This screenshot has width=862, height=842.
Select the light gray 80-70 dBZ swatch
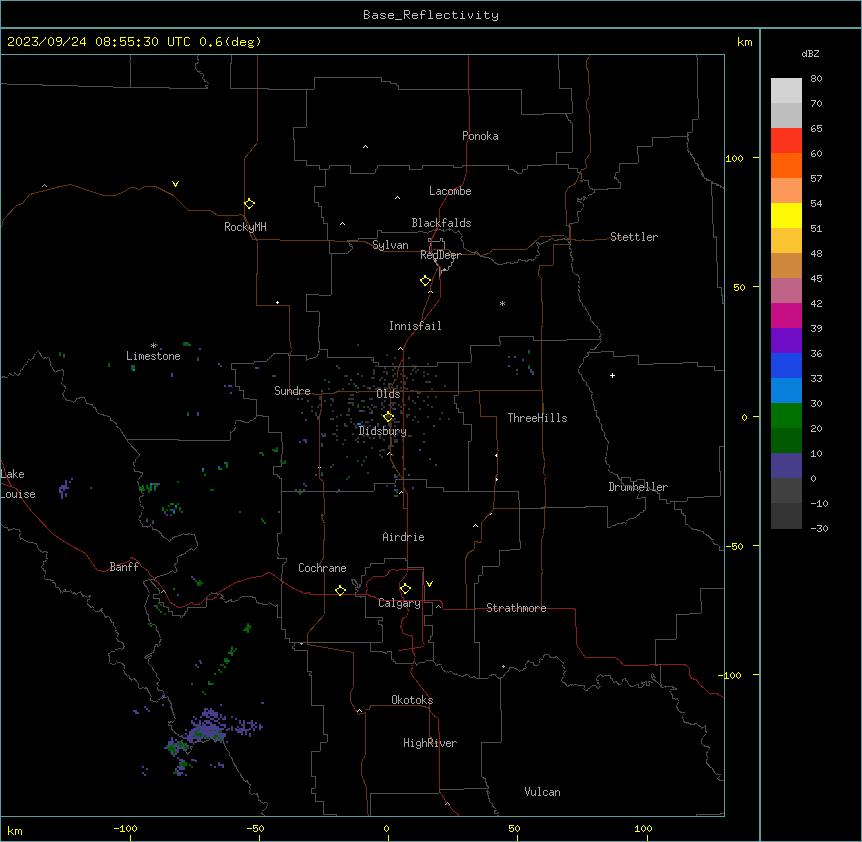coord(786,91)
